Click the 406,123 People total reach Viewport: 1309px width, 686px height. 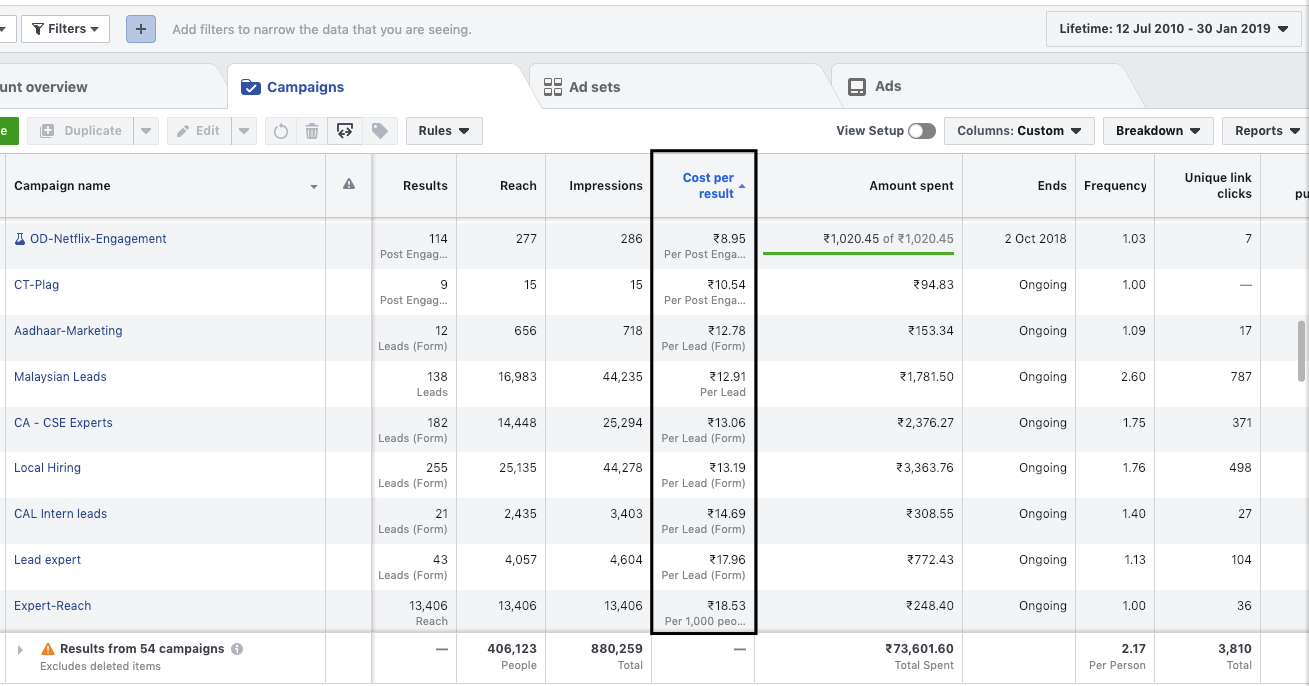tap(512, 649)
